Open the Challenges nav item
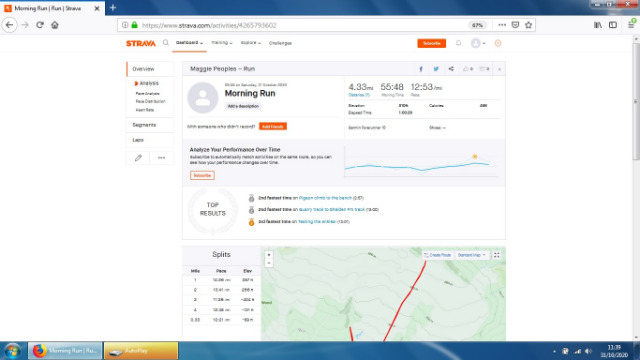 click(280, 43)
